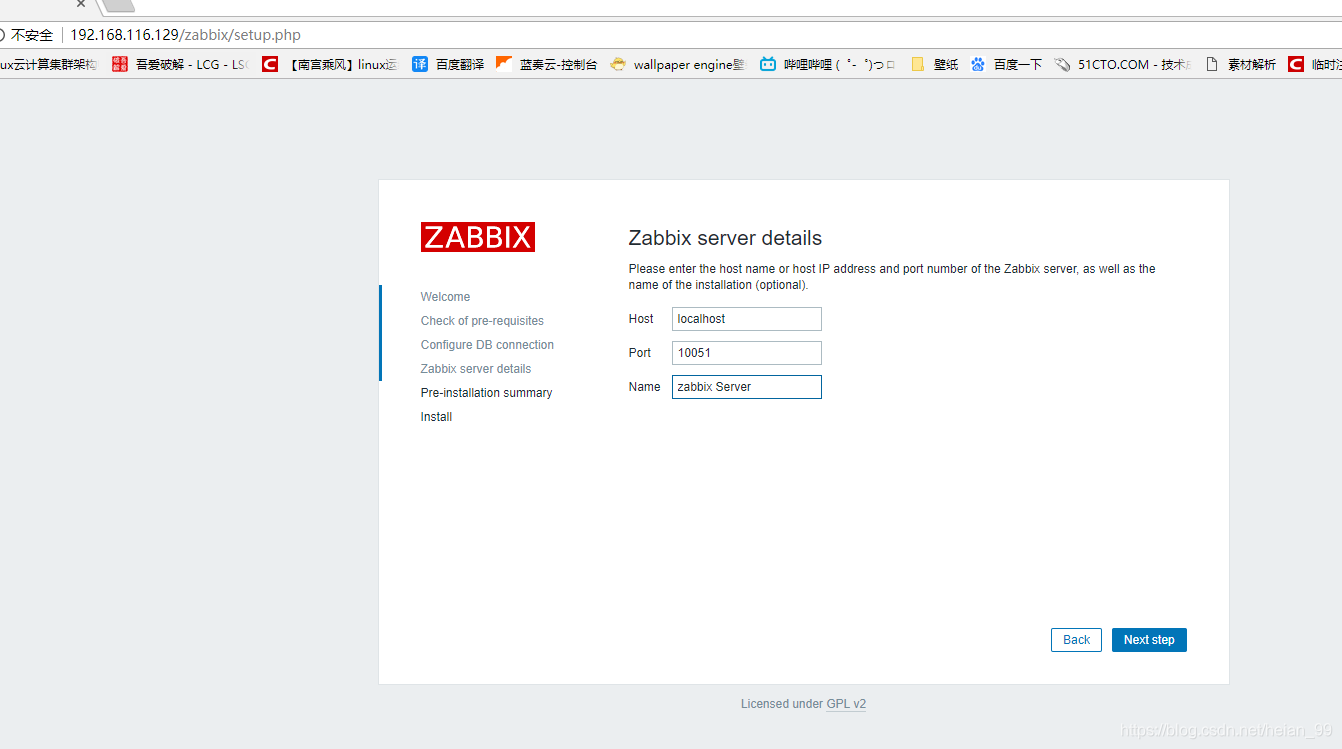
Task: Open the 百度一下 bookmark
Action: 1006,64
